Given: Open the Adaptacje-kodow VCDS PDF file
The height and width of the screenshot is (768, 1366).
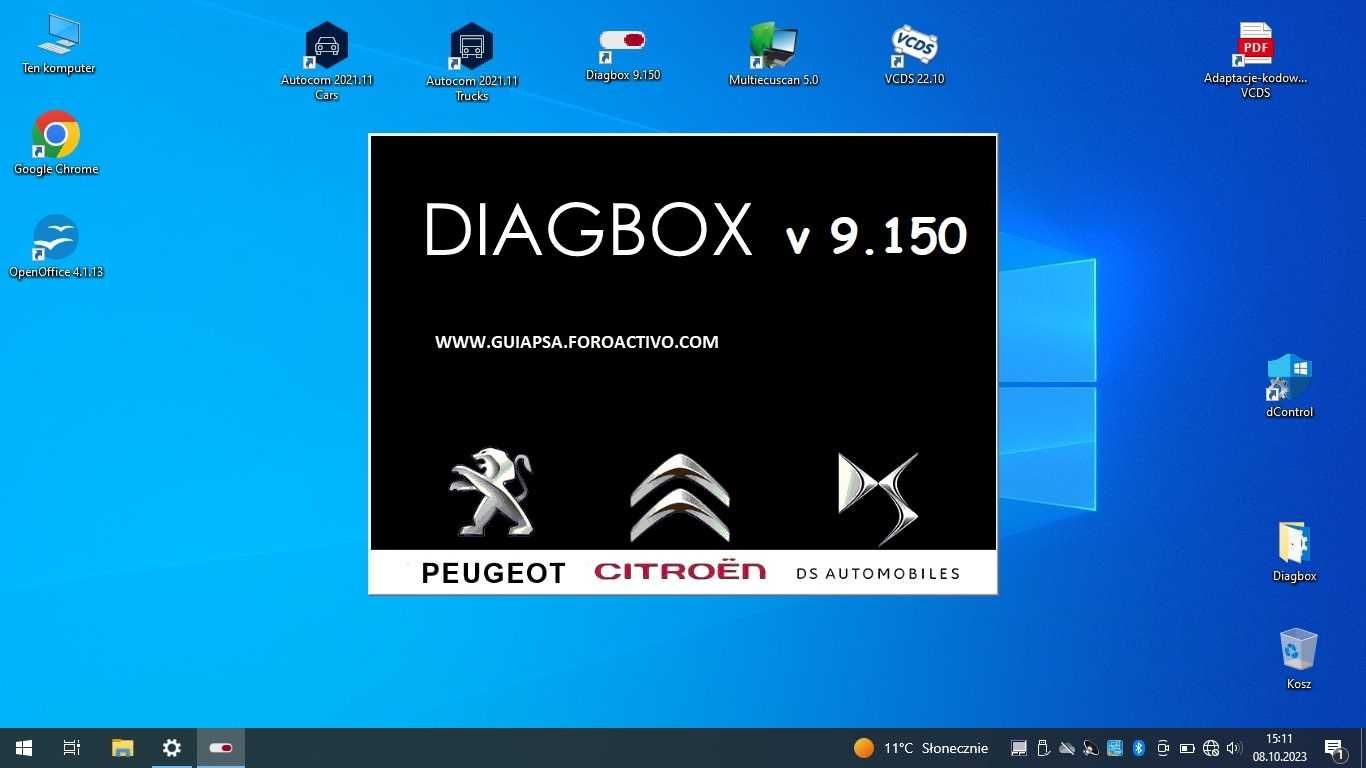Looking at the screenshot, I should (1255, 60).
